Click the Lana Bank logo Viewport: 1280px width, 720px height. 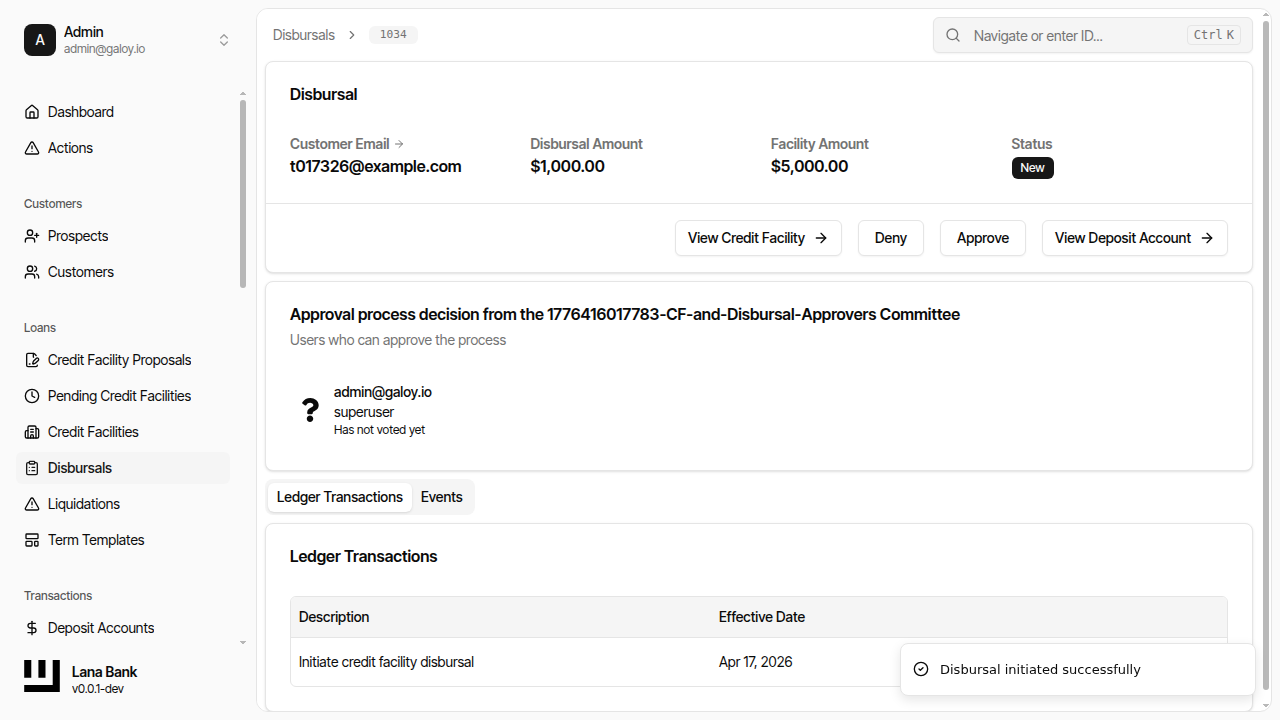click(41, 676)
